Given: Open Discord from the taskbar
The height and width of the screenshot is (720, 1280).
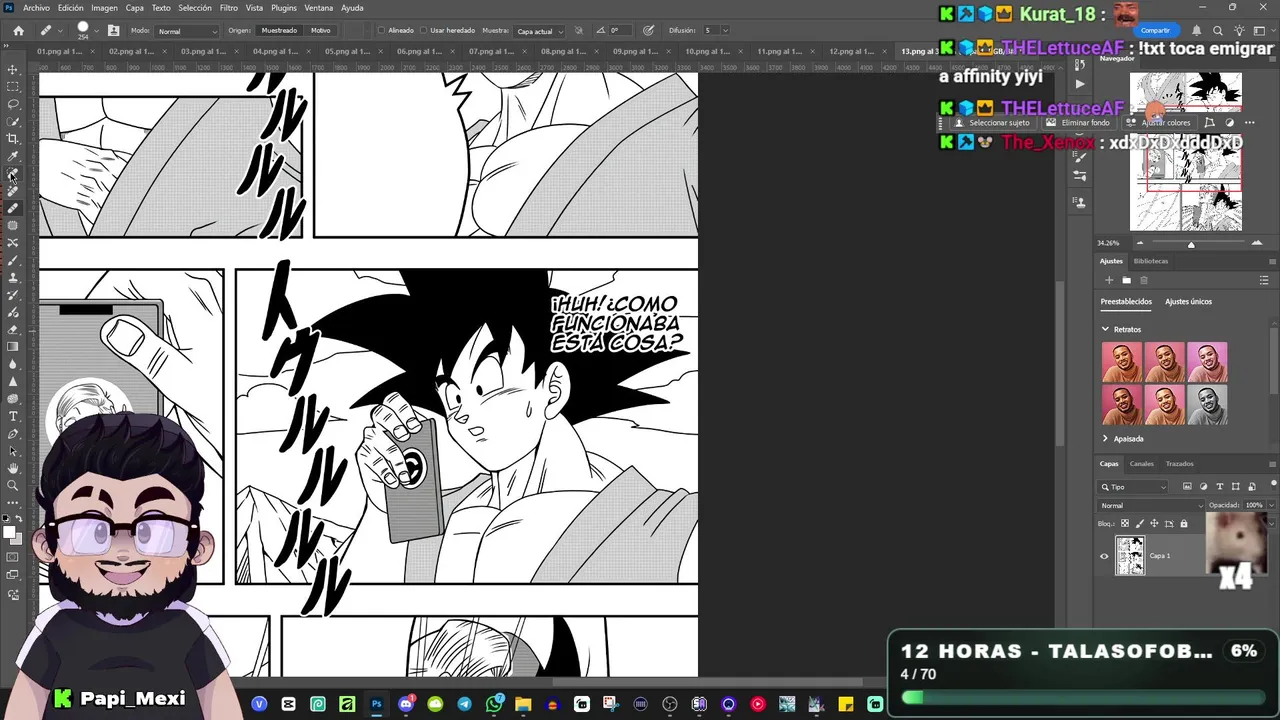Looking at the screenshot, I should pyautogui.click(x=406, y=704).
